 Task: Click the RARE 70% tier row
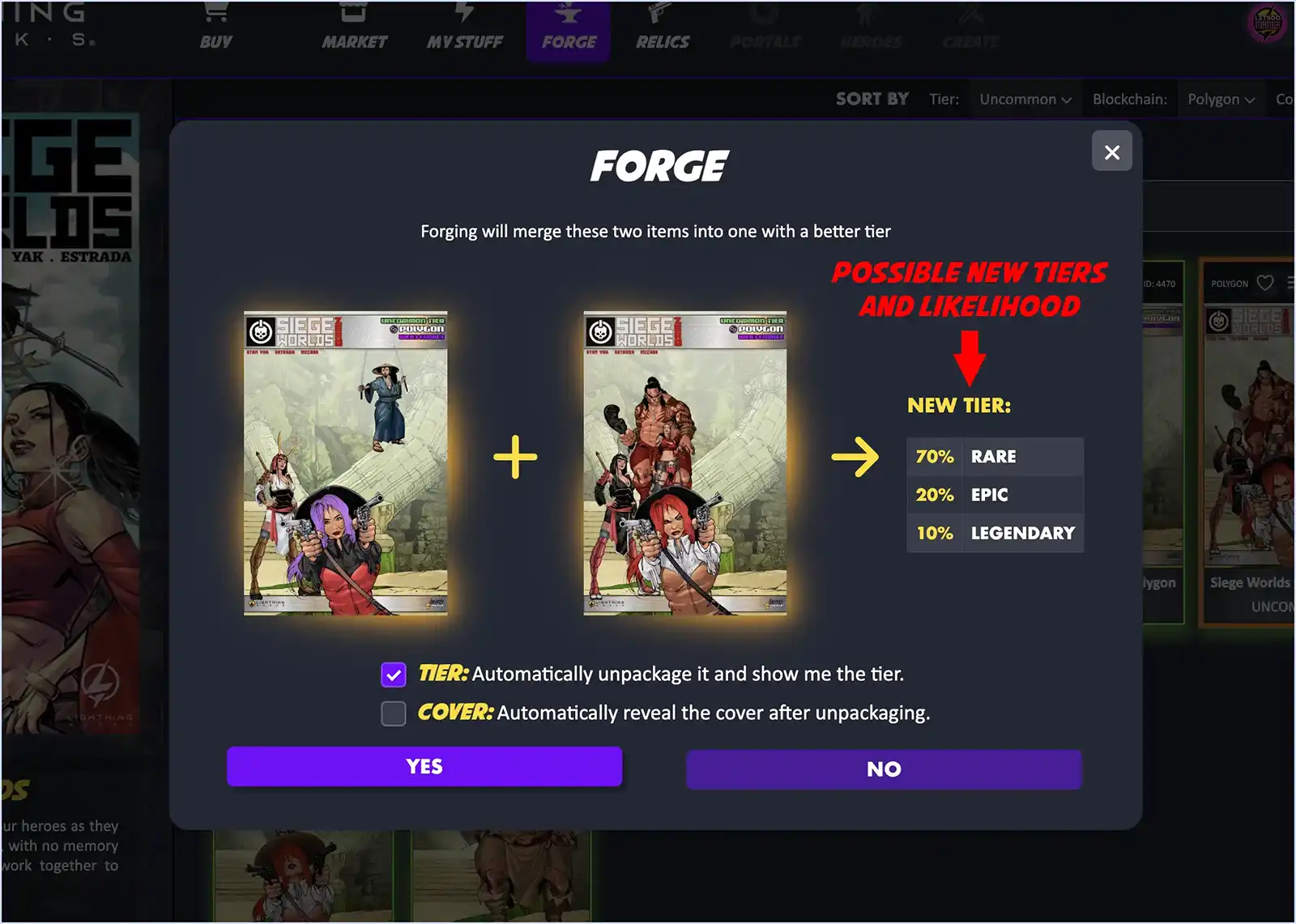[x=995, y=457]
